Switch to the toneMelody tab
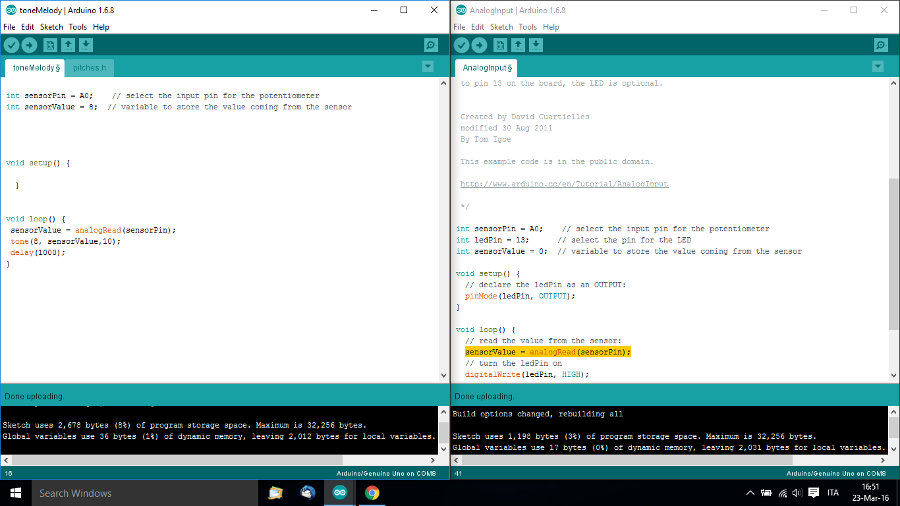This screenshot has width=900, height=506. pos(35,68)
